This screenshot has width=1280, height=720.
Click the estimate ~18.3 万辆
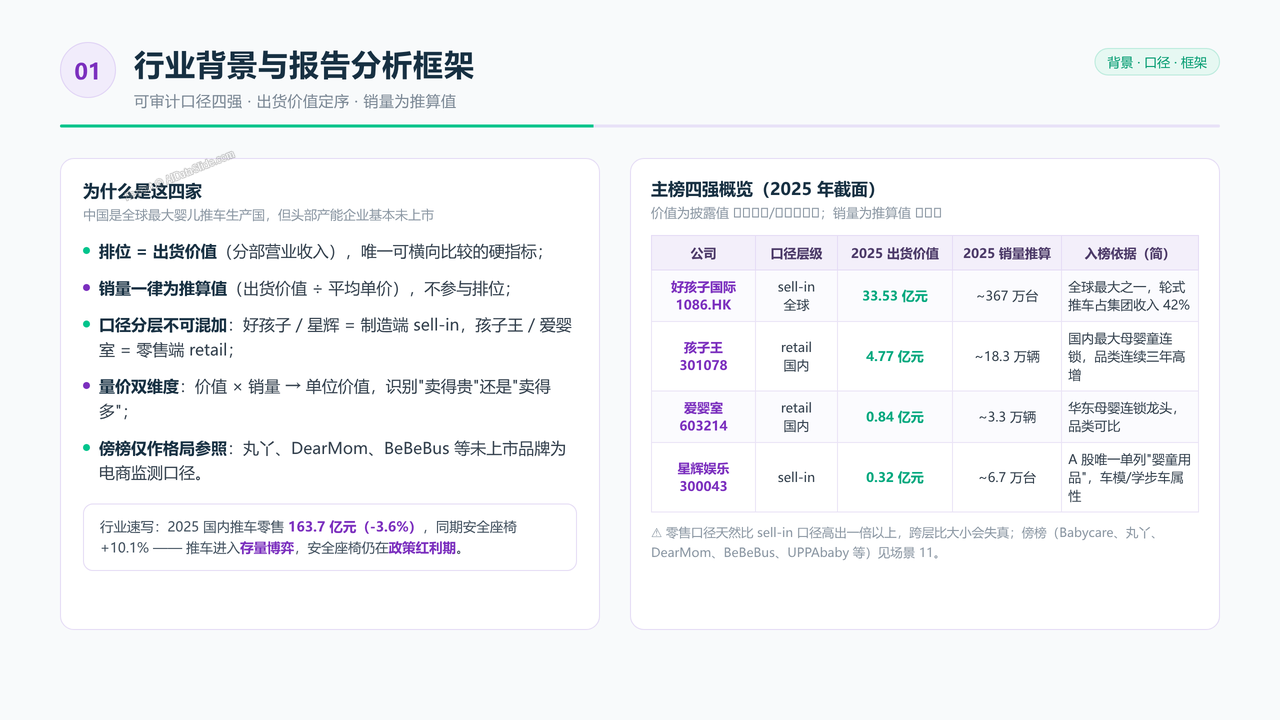click(1007, 356)
